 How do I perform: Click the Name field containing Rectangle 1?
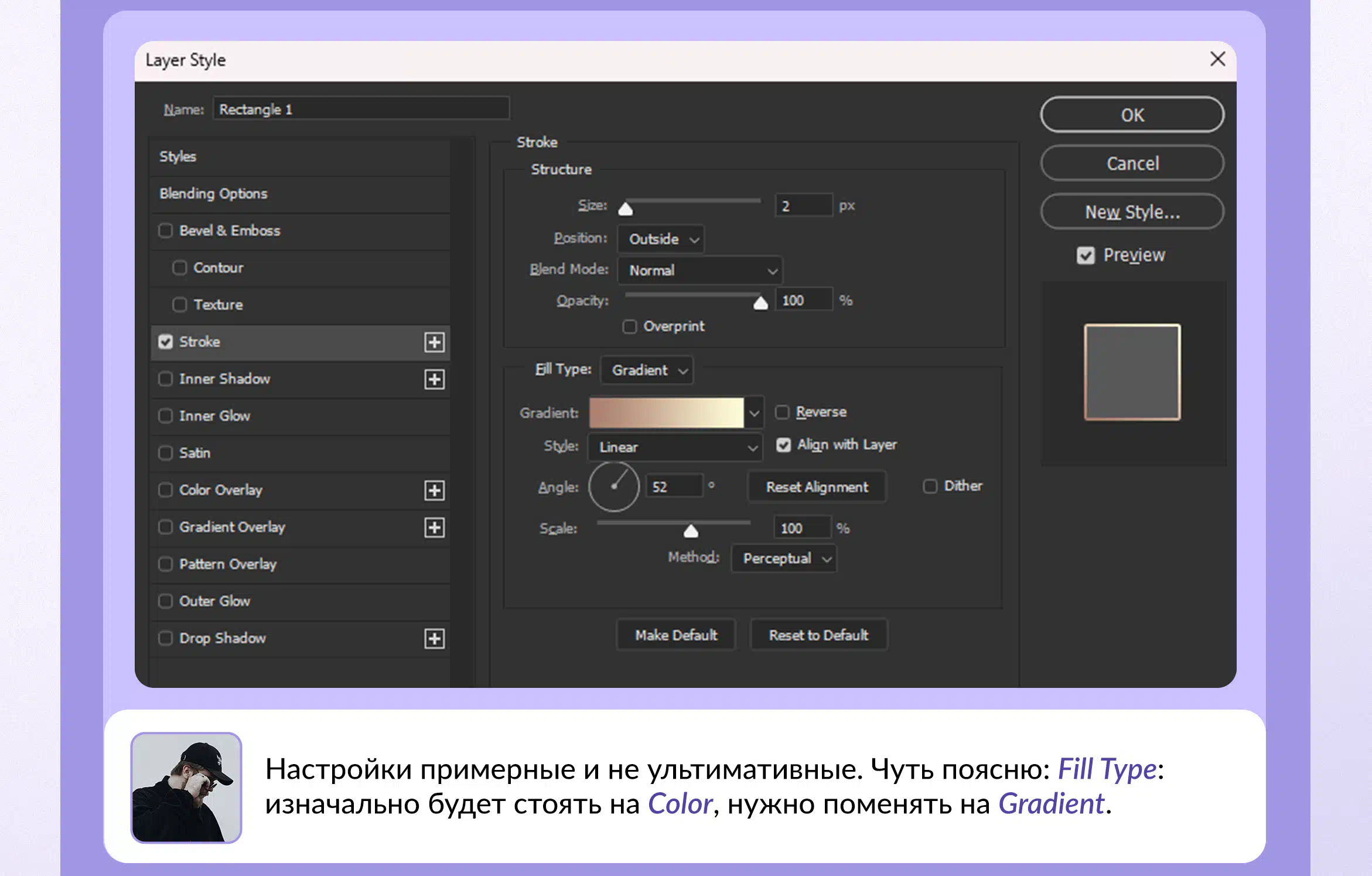coord(361,109)
